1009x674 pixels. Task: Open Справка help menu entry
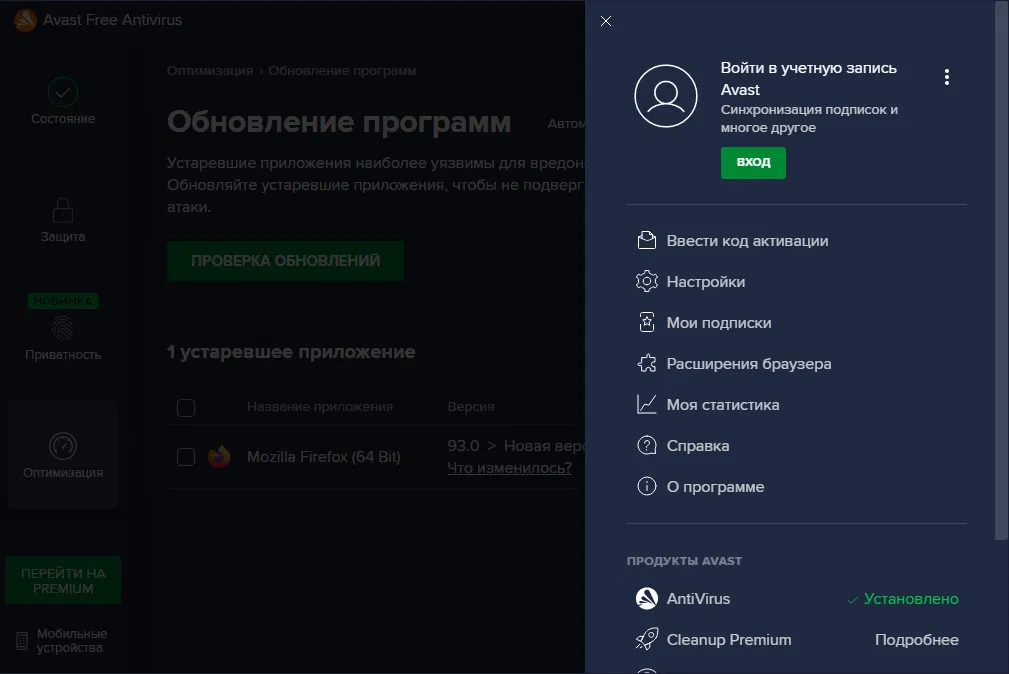pos(698,446)
